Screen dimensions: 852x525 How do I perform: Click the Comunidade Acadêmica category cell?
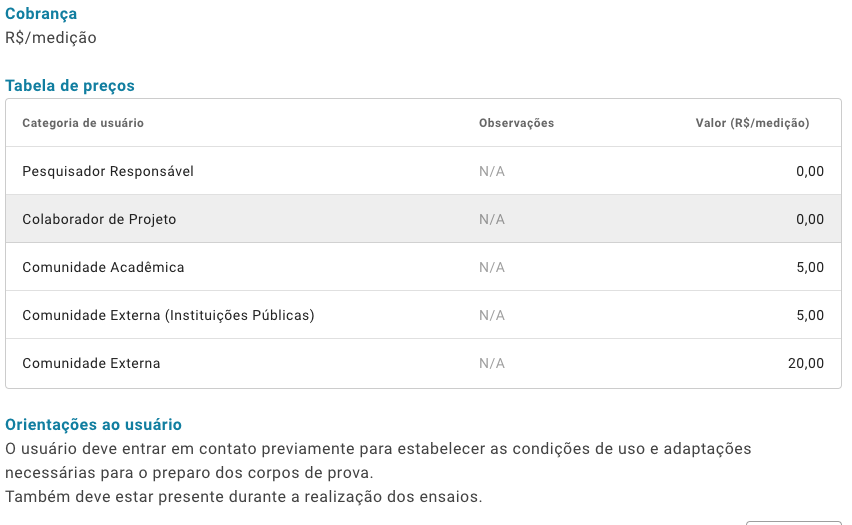[103, 267]
